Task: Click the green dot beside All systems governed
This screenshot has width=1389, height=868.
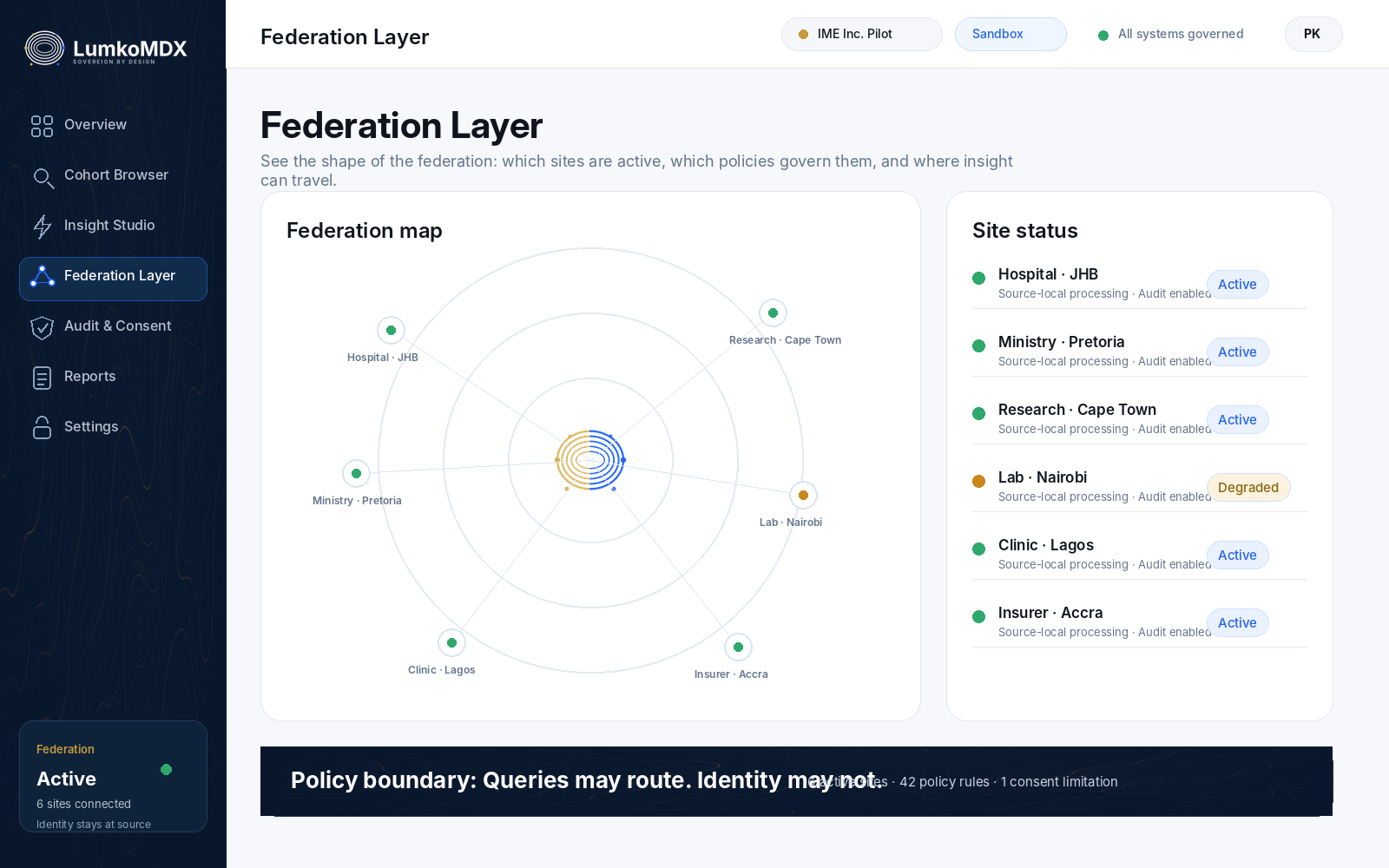Action: [x=1103, y=36]
